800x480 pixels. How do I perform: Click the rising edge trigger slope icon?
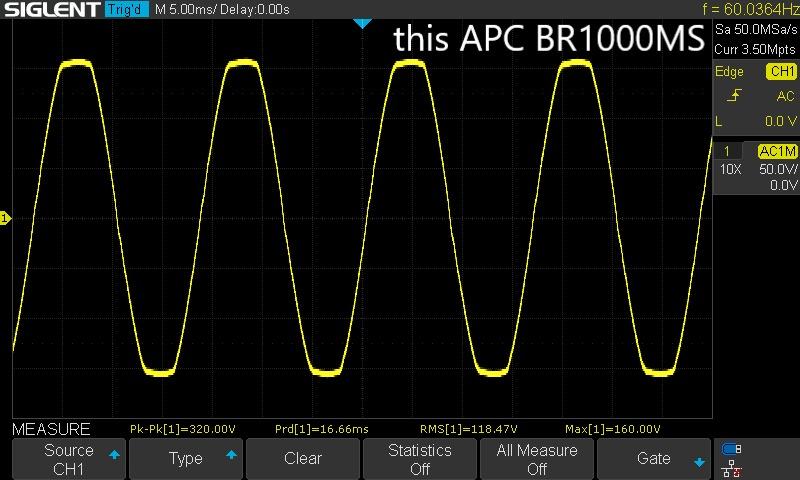tap(734, 95)
